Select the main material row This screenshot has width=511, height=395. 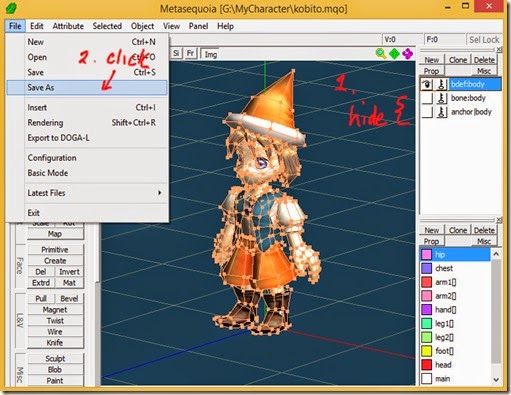(x=455, y=379)
